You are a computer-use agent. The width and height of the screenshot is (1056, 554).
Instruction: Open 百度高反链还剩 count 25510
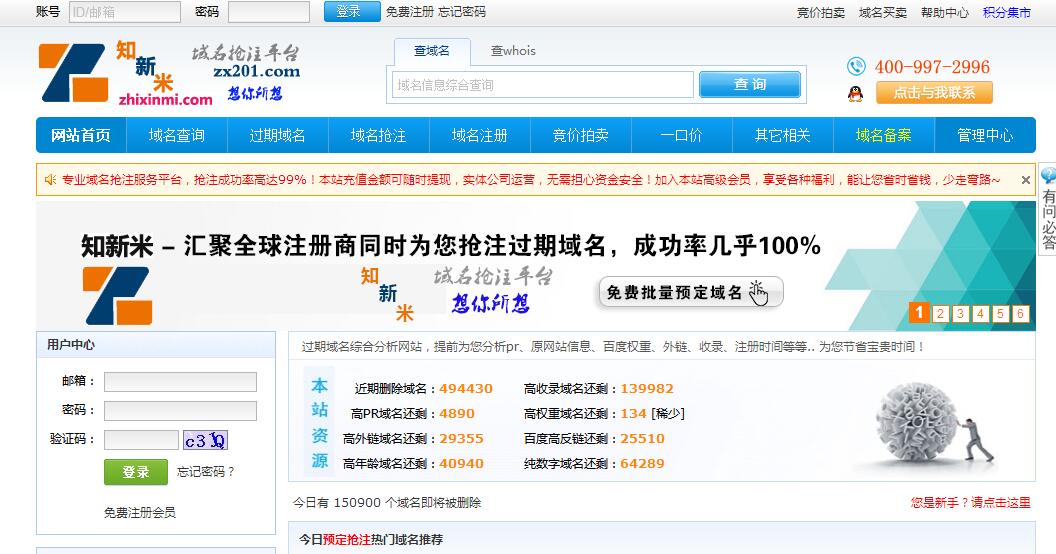642,439
